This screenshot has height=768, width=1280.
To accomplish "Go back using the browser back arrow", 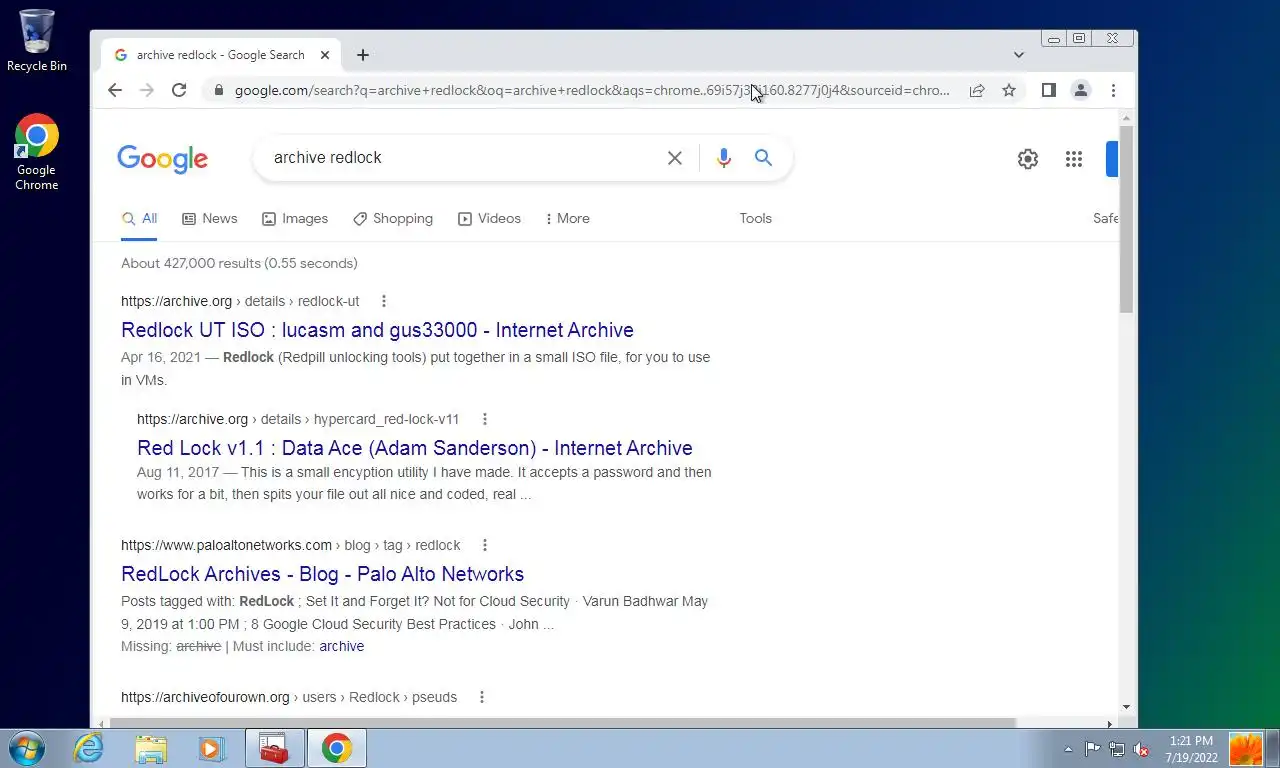I will [x=115, y=90].
